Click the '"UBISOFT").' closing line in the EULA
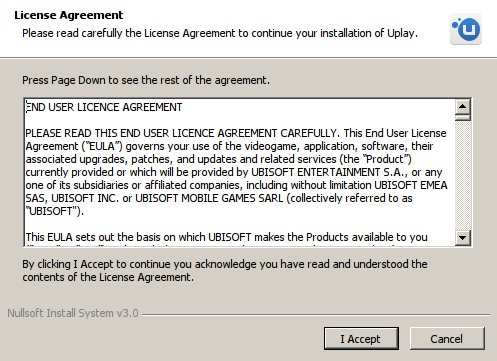Viewport: 497px width, 361px height. 55,211
